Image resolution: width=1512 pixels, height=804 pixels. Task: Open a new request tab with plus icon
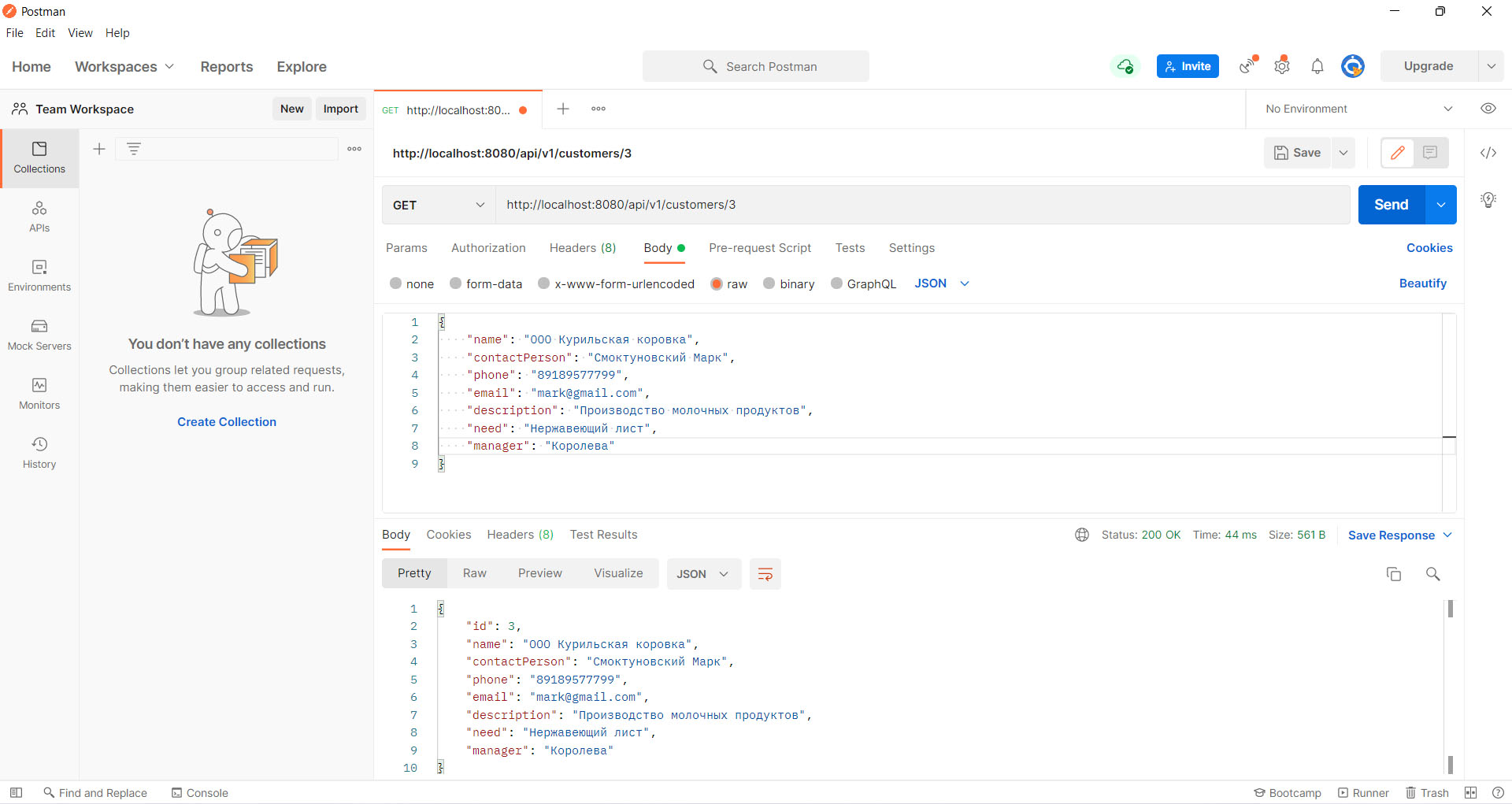point(563,109)
